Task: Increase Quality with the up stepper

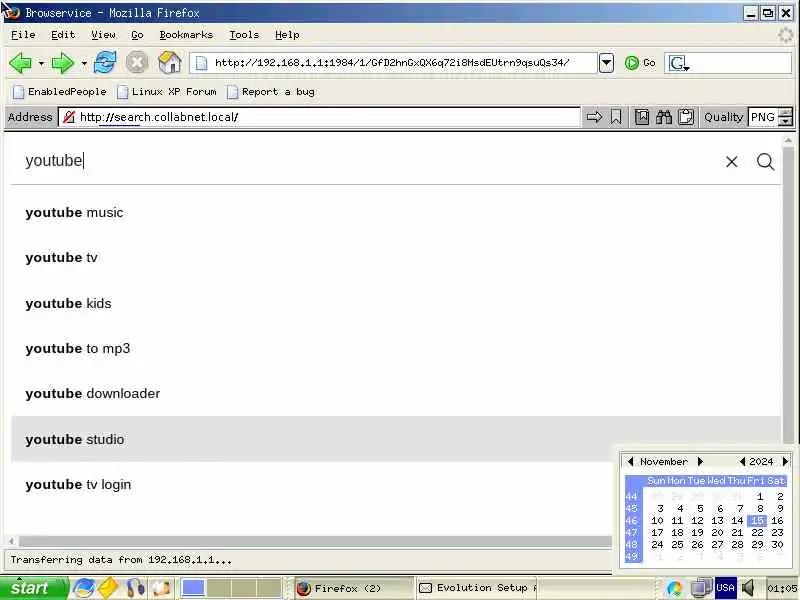Action: (786, 113)
